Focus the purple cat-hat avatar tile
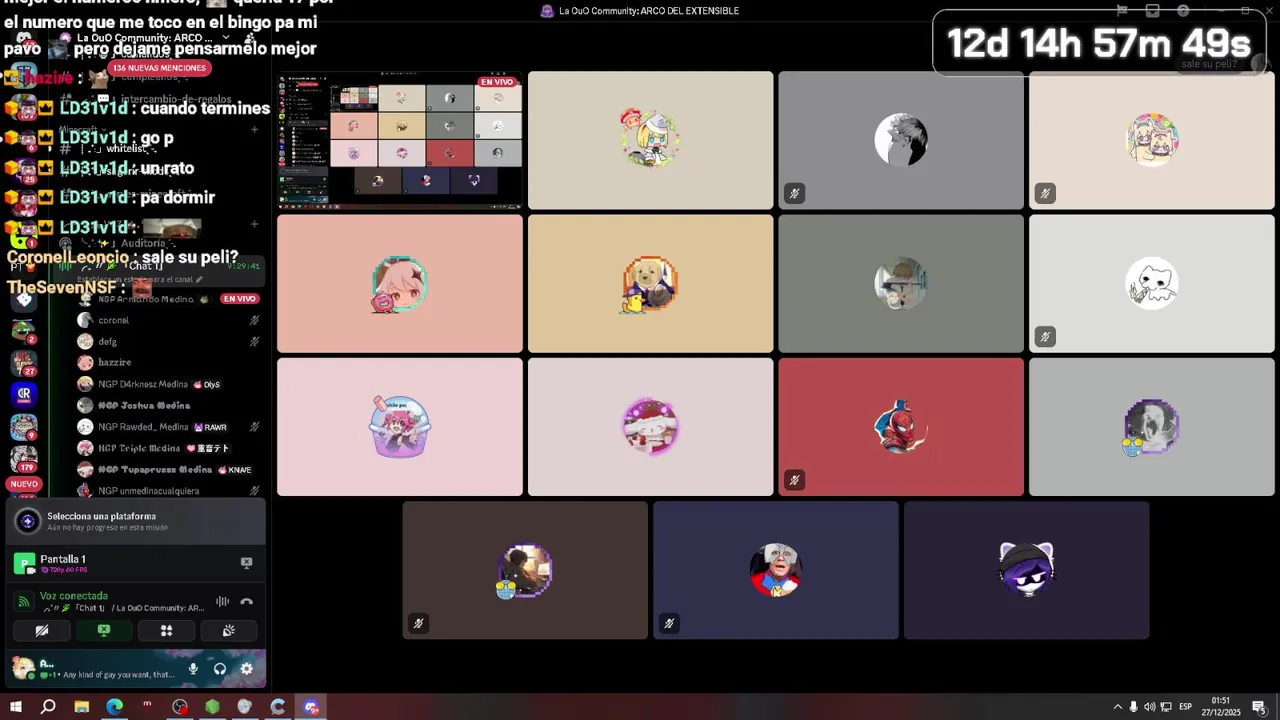This screenshot has width=1280, height=720. click(1026, 570)
